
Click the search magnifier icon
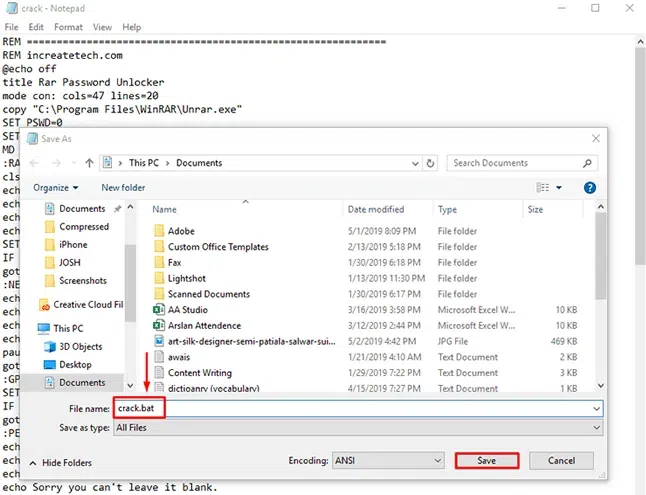tap(587, 163)
